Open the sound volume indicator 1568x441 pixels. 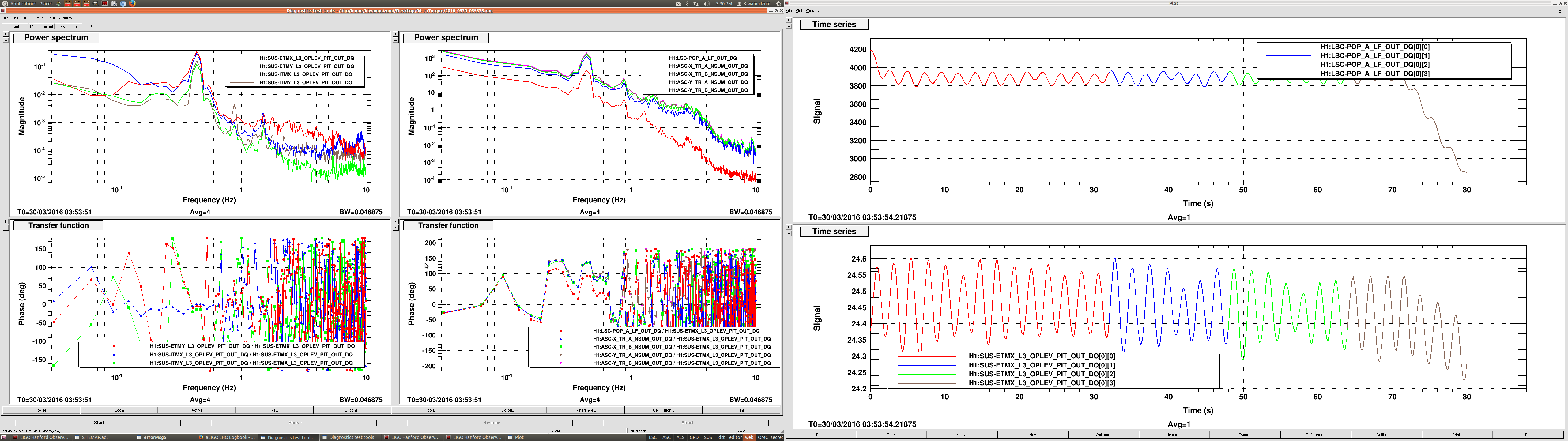pos(707,4)
